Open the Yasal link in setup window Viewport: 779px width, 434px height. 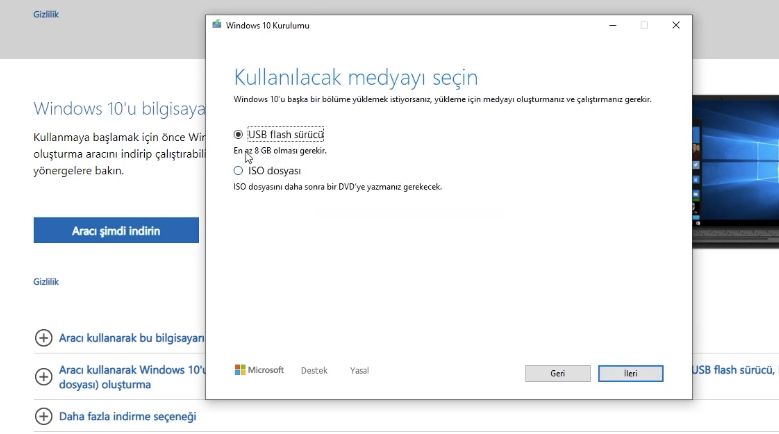pyautogui.click(x=359, y=370)
